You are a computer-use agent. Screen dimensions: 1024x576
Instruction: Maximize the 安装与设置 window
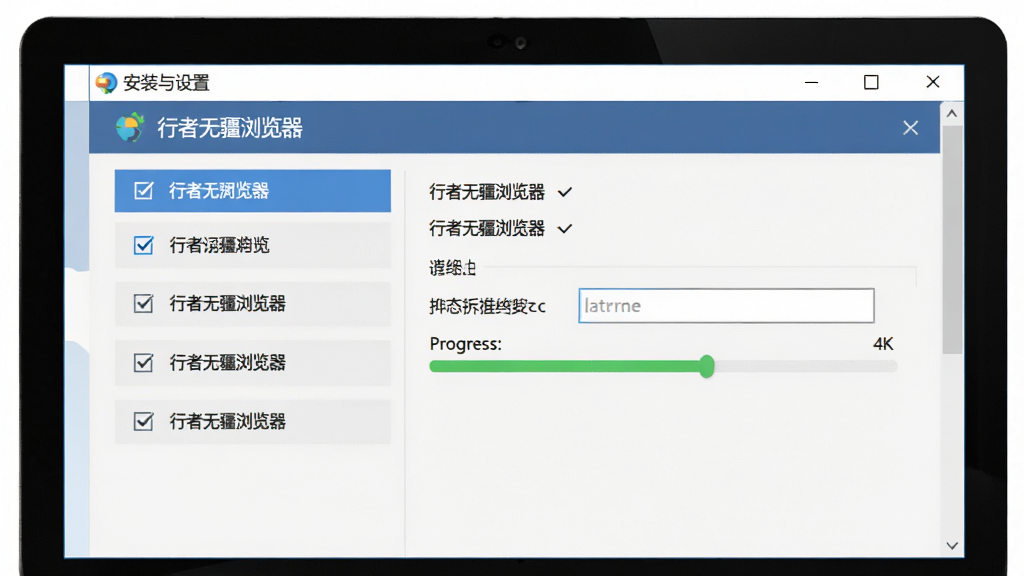871,82
